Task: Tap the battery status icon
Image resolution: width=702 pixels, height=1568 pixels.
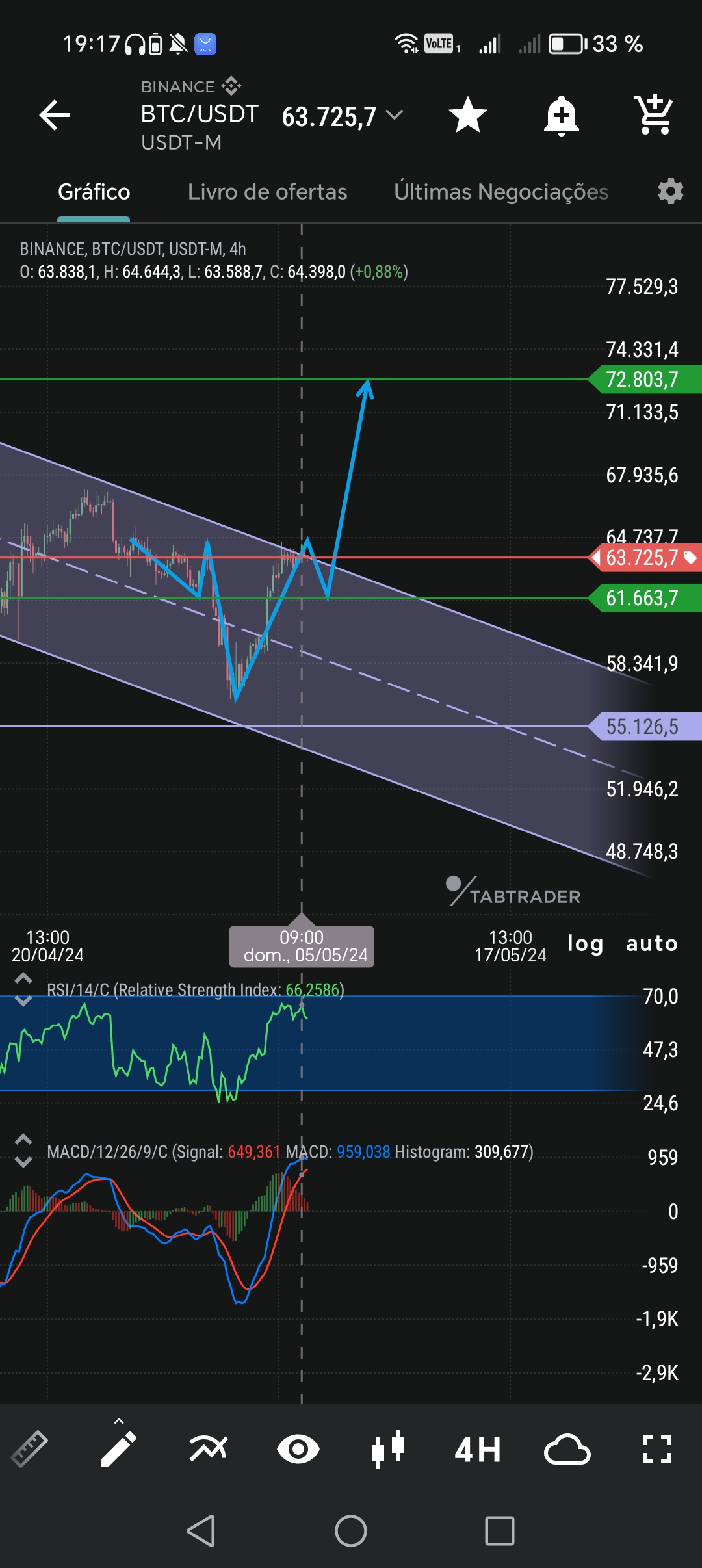Action: coord(568,44)
